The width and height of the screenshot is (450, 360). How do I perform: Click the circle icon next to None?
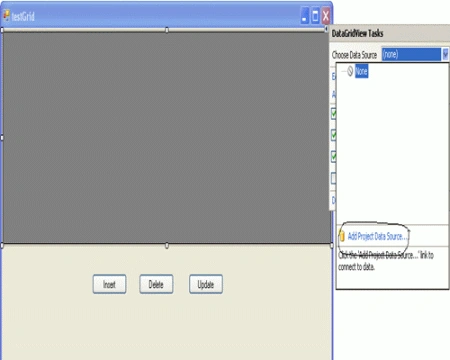(x=350, y=71)
